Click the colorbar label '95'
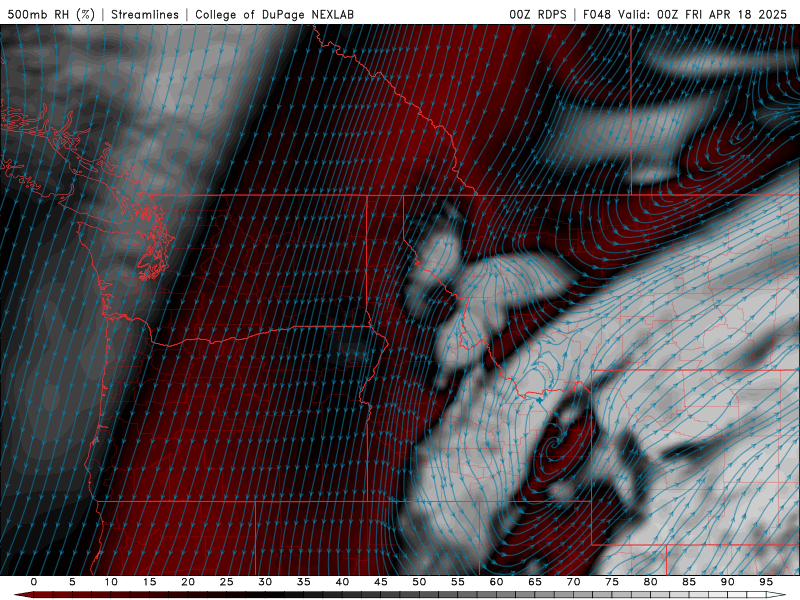Screen dimensions: 800x600 click(x=766, y=582)
